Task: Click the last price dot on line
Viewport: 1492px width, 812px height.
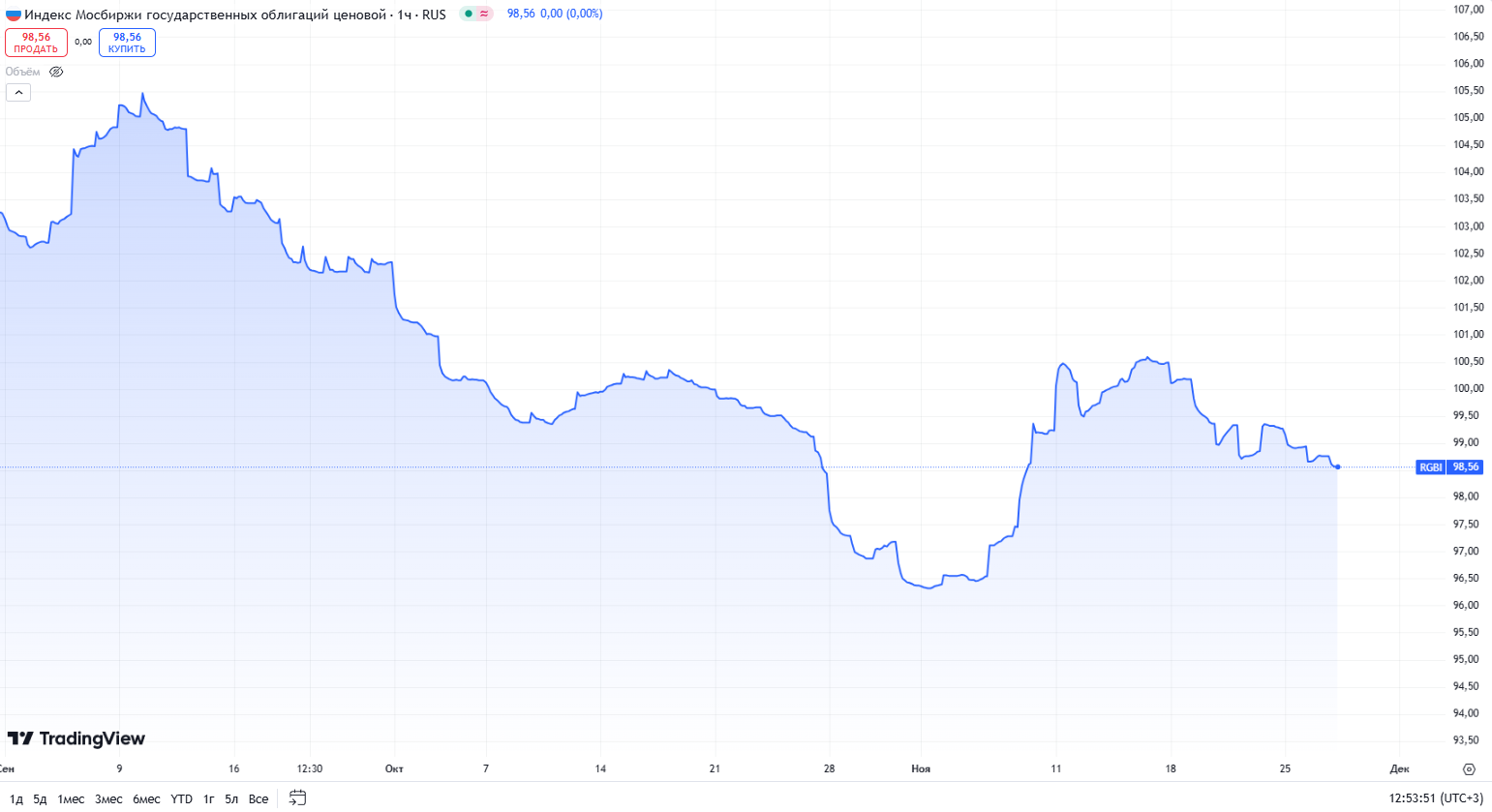Action: pos(1337,467)
